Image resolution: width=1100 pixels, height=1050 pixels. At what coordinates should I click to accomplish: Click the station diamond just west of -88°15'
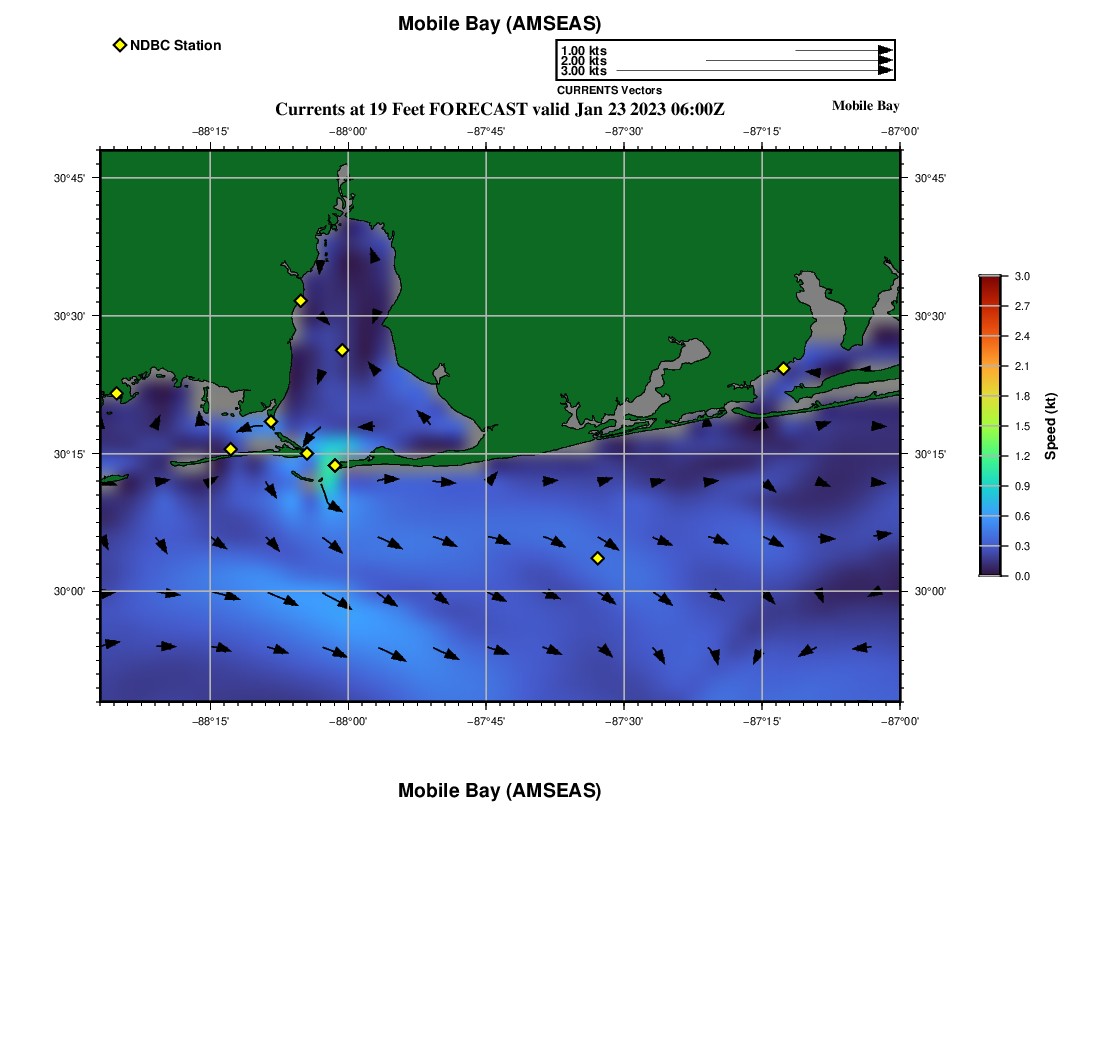tap(231, 449)
